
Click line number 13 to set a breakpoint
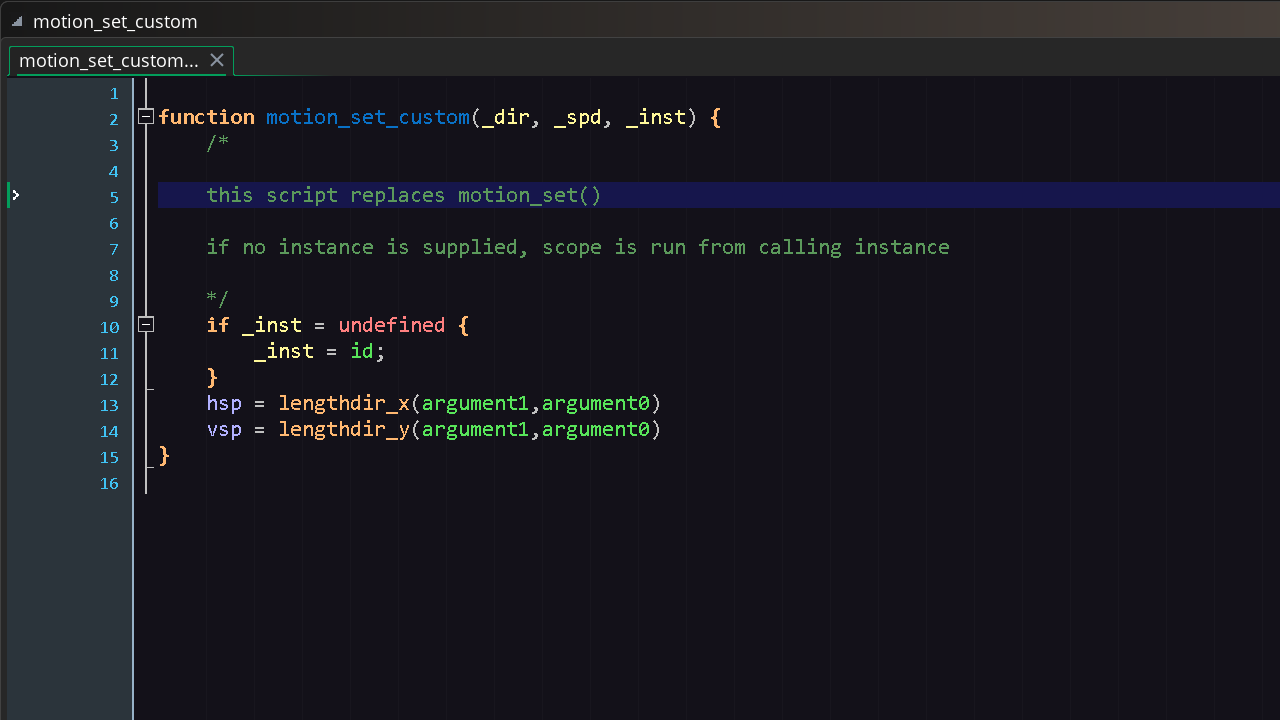tap(109, 405)
